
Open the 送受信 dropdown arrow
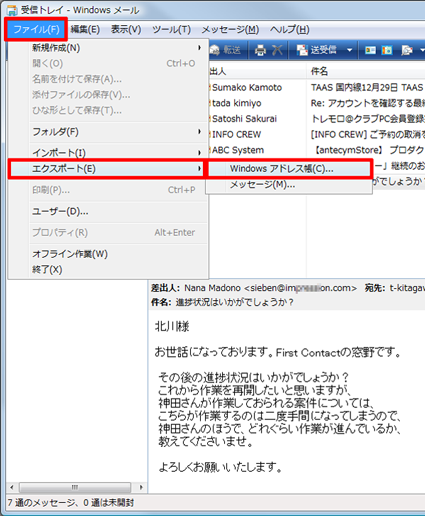click(x=349, y=51)
